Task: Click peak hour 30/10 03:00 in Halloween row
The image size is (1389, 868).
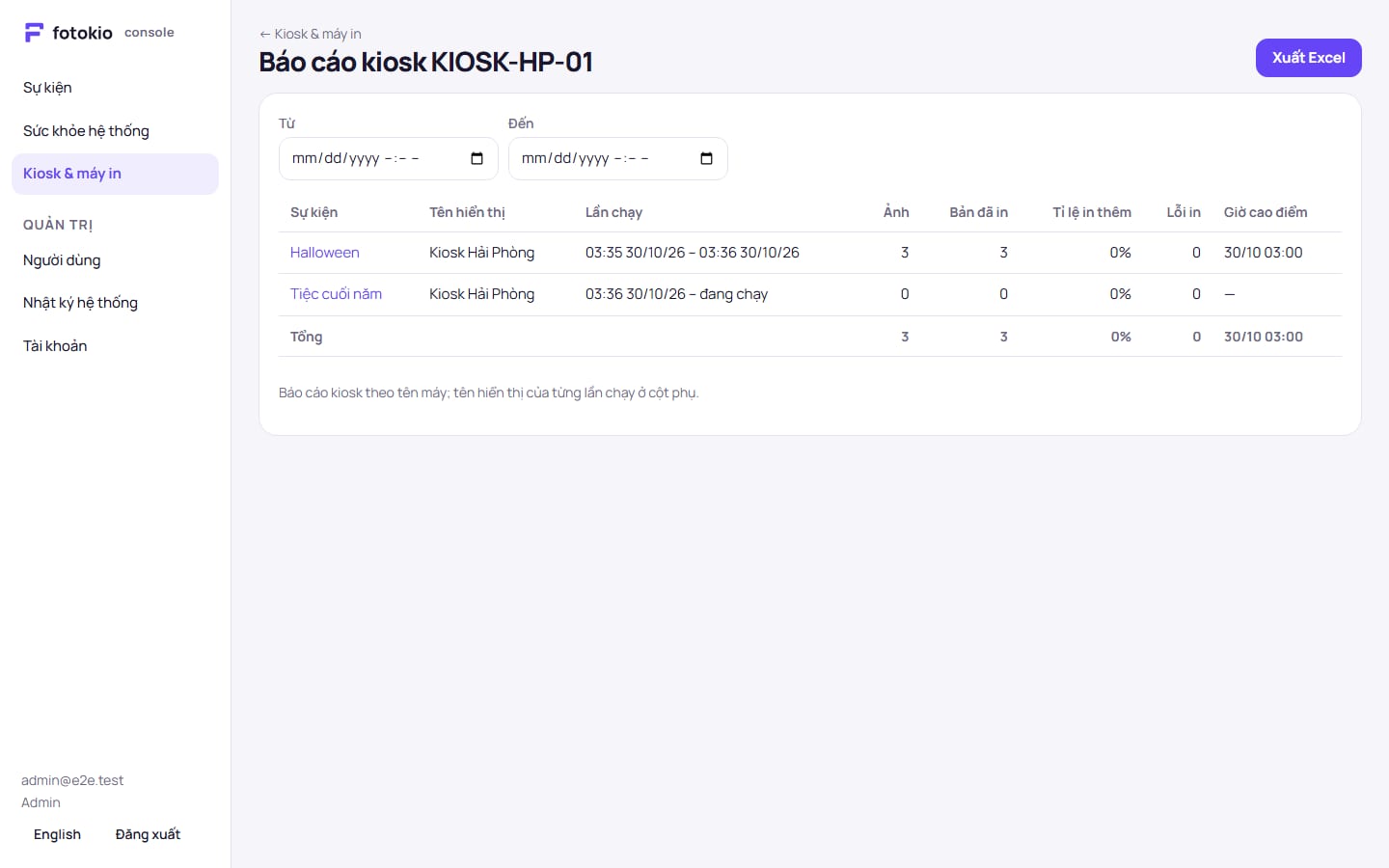Action: tap(1263, 253)
